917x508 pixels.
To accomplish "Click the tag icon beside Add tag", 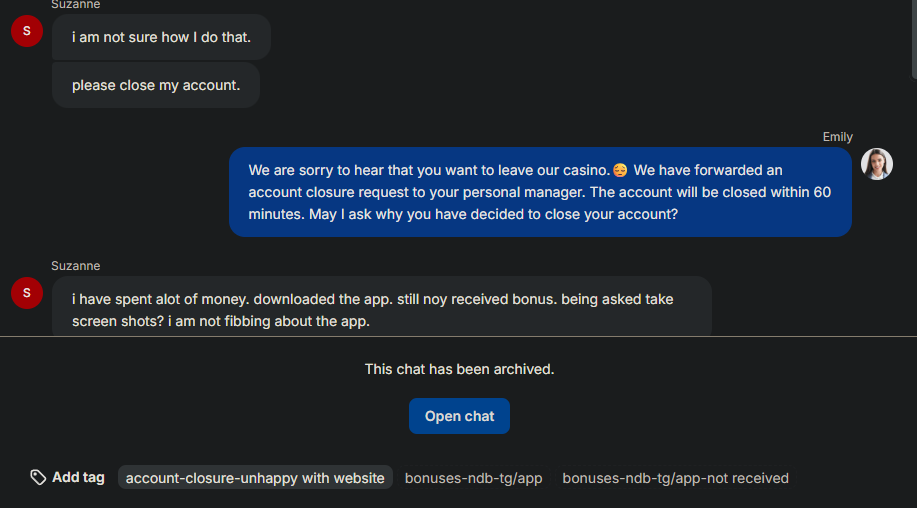I will click(38, 477).
